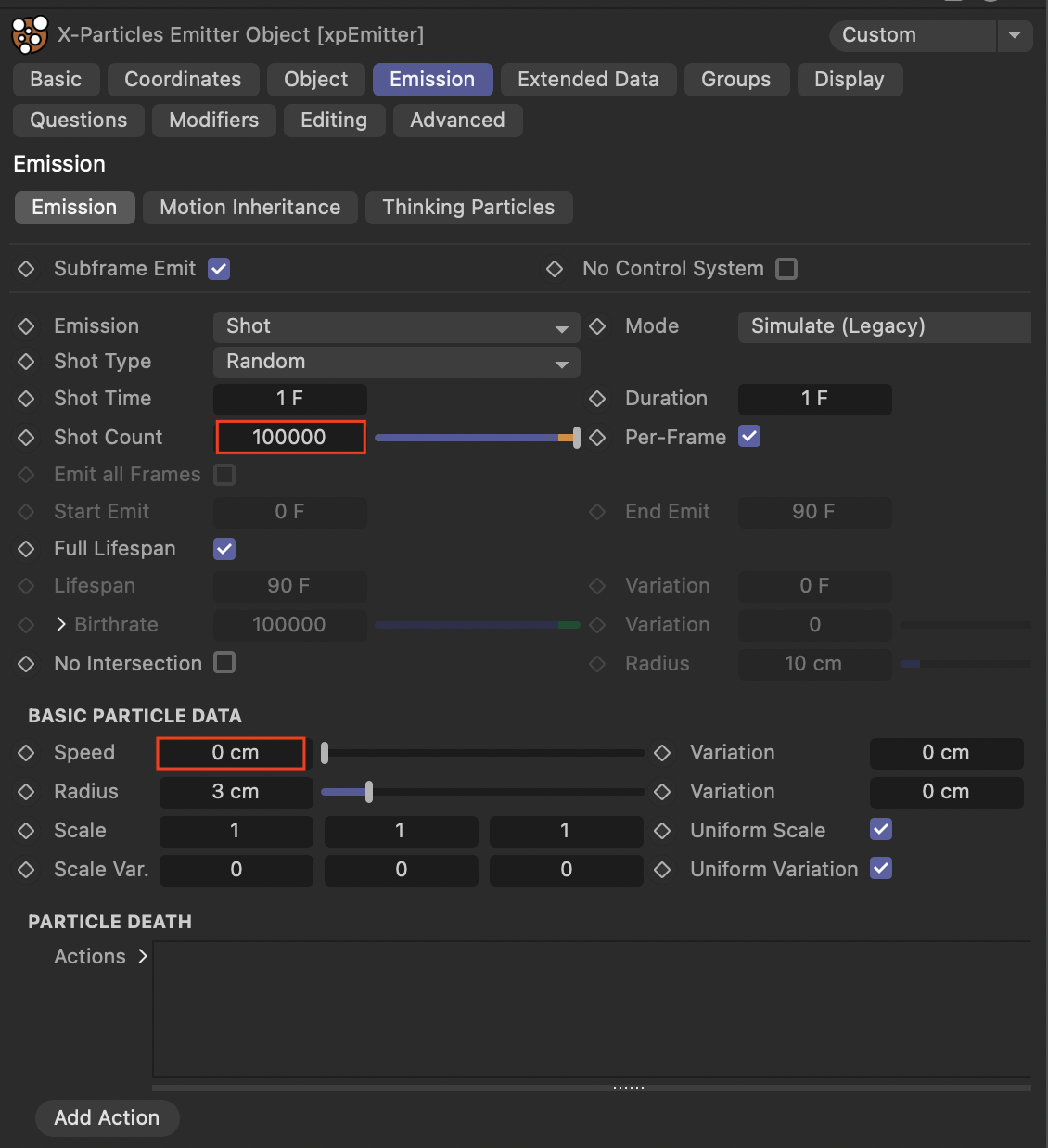Open the Motion Inheritance sub-tab
Viewport: 1048px width, 1148px height.
[x=250, y=208]
